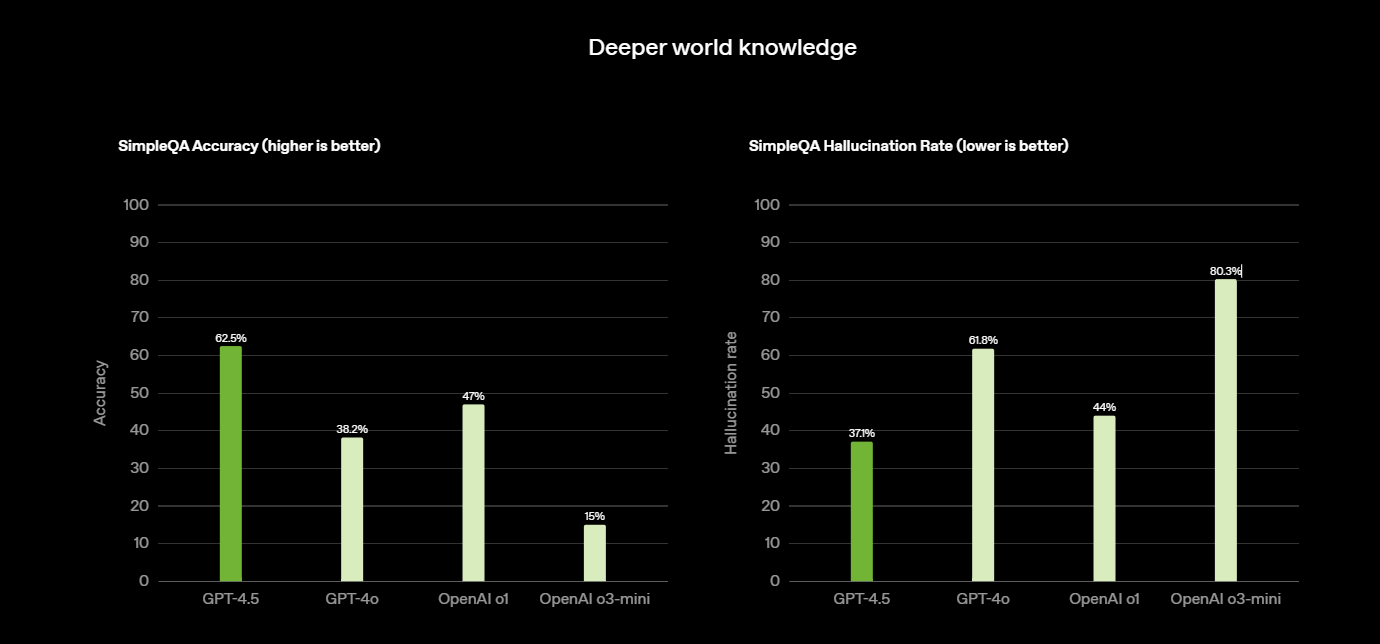The image size is (1380, 644).
Task: Click the 61.8% value label
Action: 983,340
